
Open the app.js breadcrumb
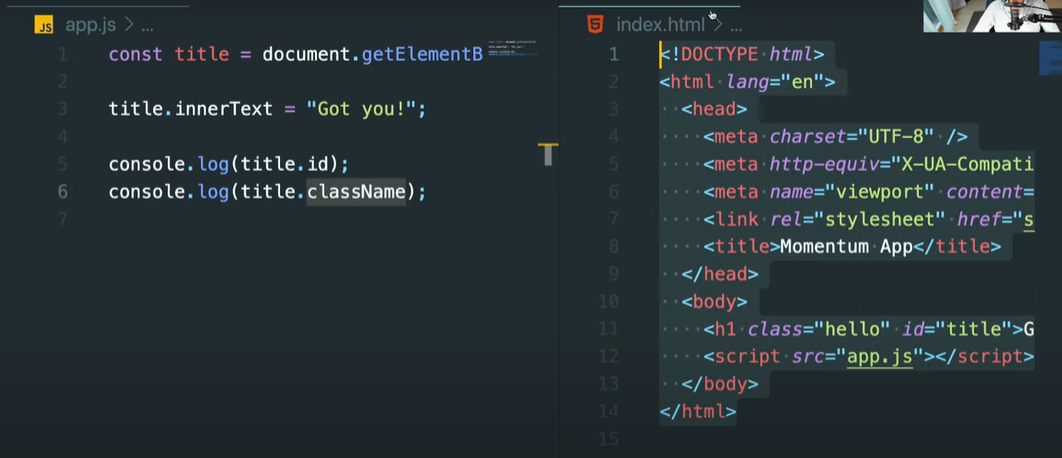91,26
